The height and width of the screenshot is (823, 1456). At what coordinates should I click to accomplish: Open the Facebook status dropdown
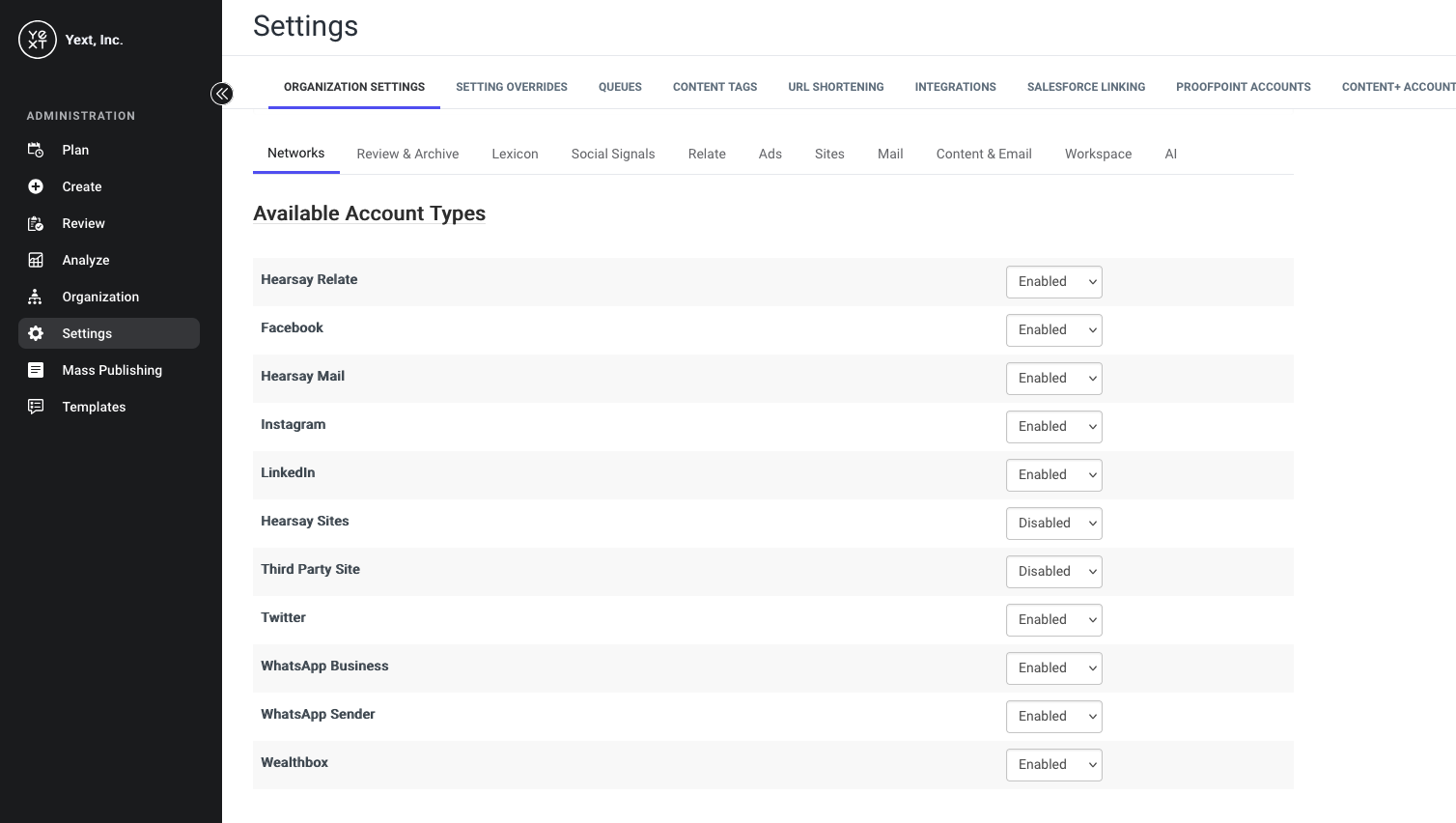(x=1053, y=330)
